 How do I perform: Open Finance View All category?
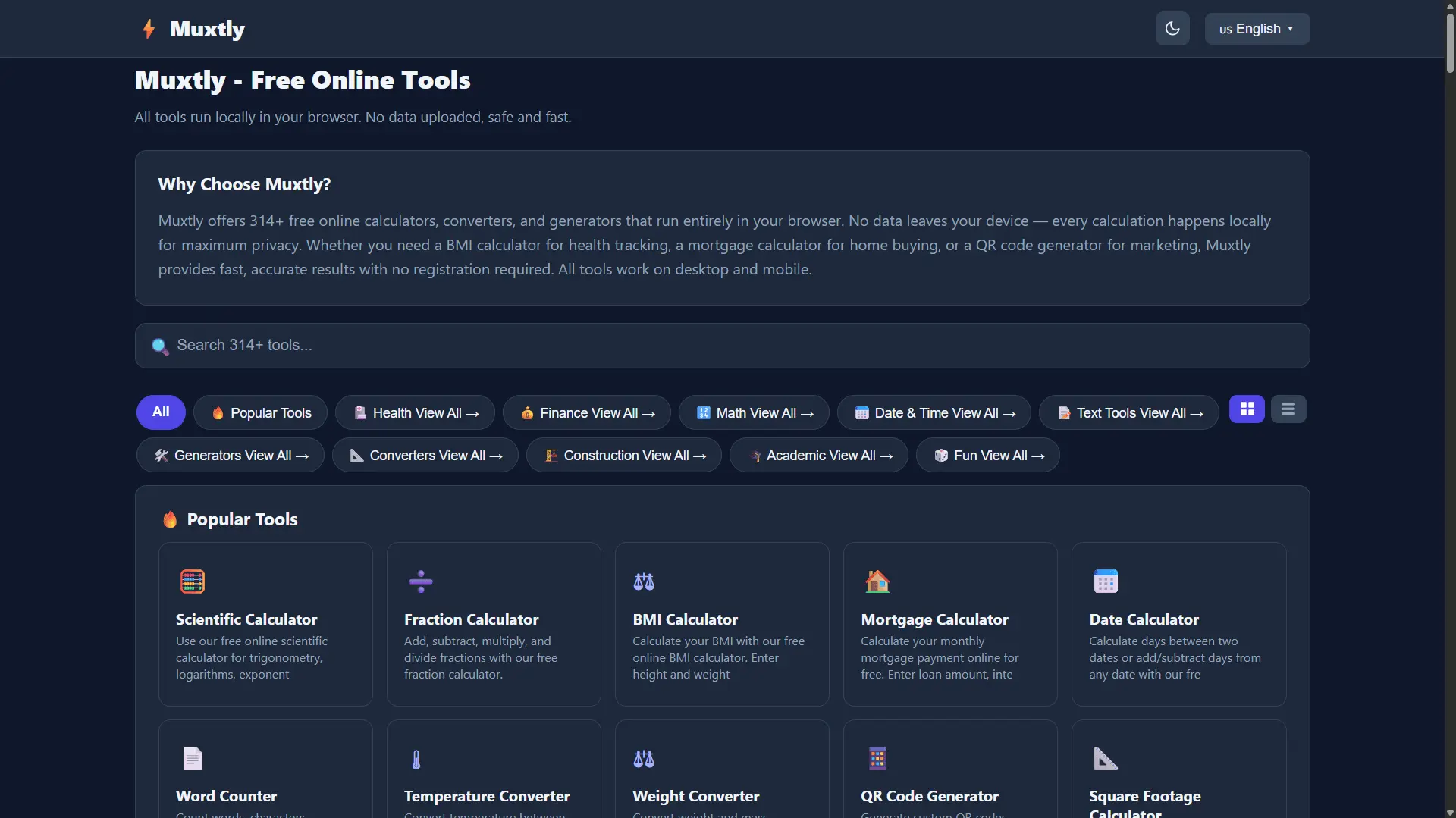pyautogui.click(x=587, y=413)
